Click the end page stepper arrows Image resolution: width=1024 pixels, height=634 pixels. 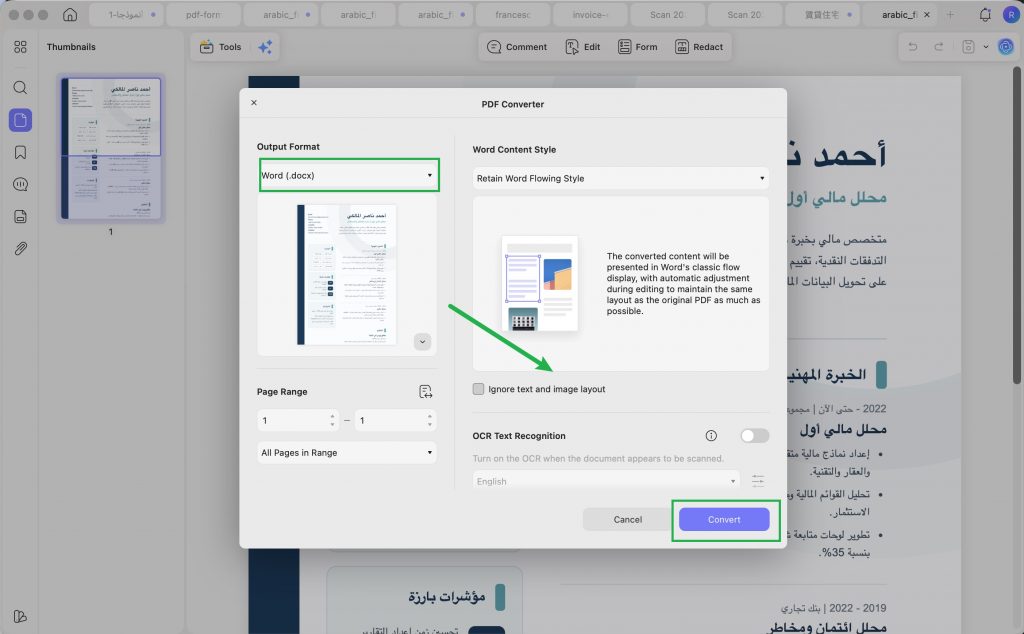pos(430,420)
